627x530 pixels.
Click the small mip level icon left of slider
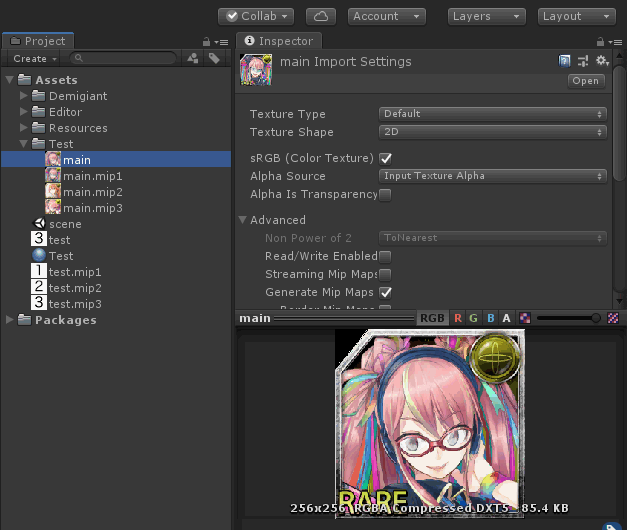pyautogui.click(x=525, y=318)
